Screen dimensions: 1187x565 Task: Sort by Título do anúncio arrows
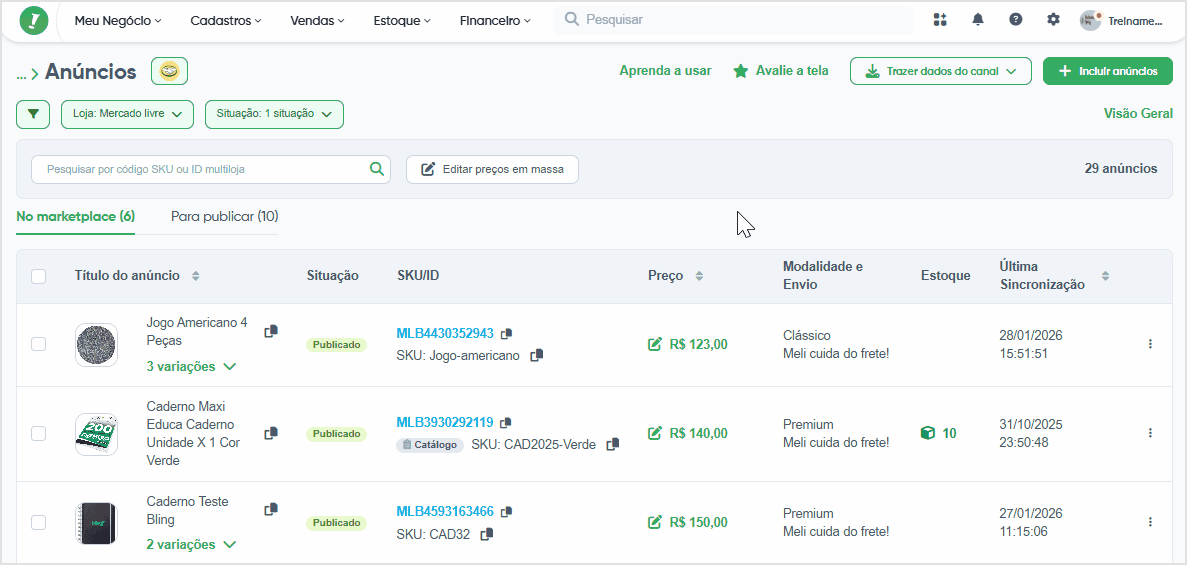click(x=195, y=276)
